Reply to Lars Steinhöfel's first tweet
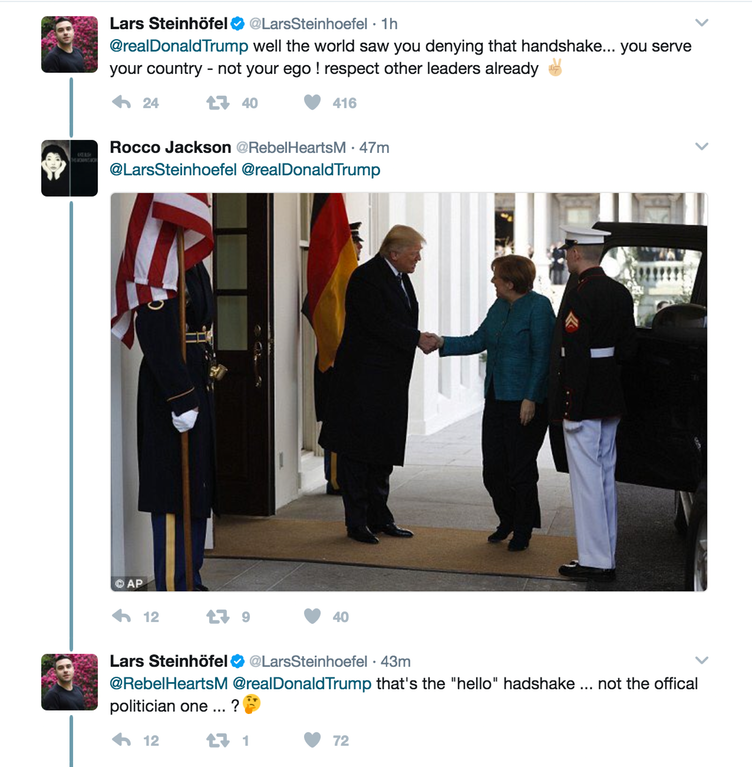The height and width of the screenshot is (767, 752). pos(121,103)
